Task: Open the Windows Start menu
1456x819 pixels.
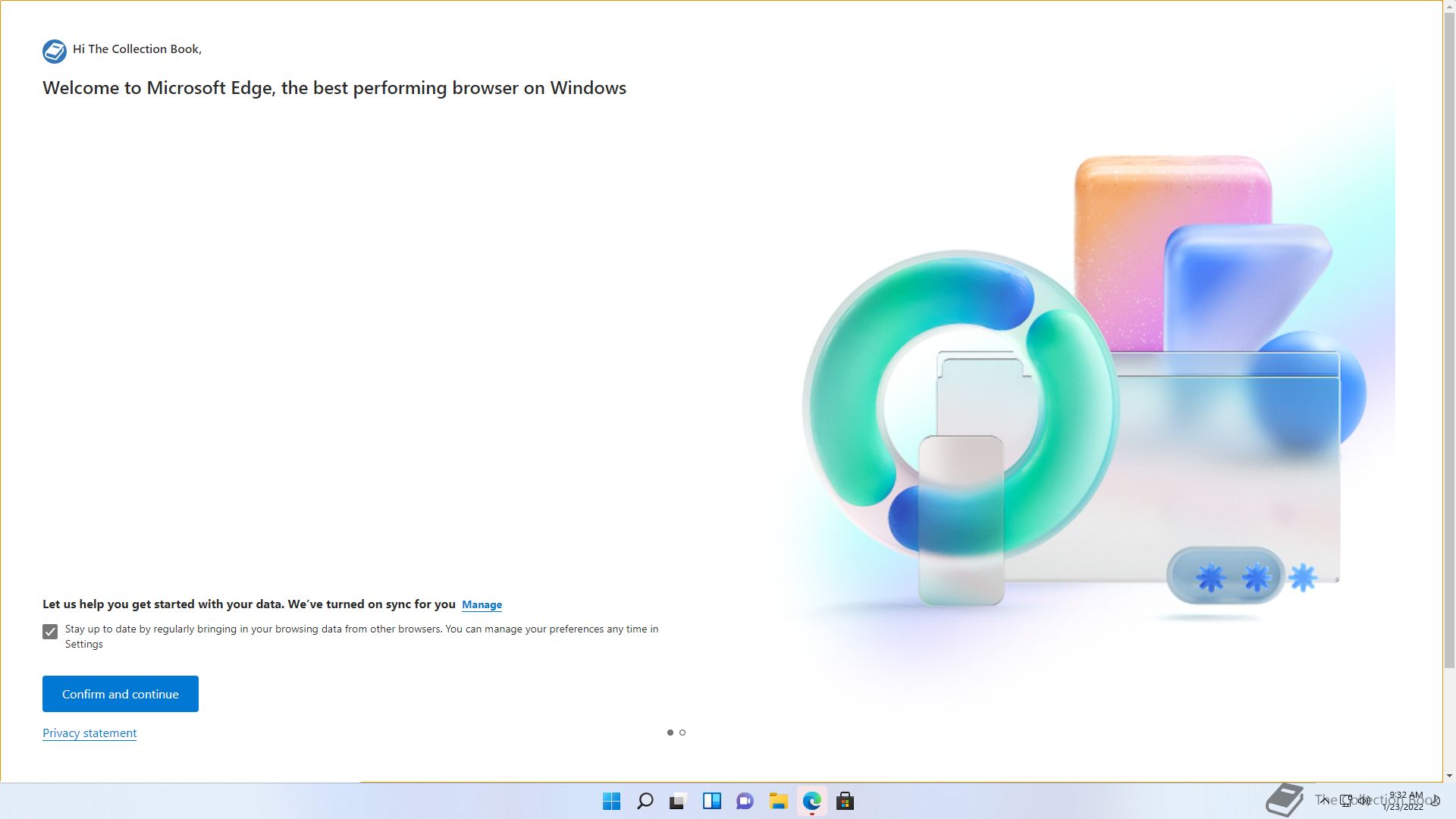Action: [611, 801]
